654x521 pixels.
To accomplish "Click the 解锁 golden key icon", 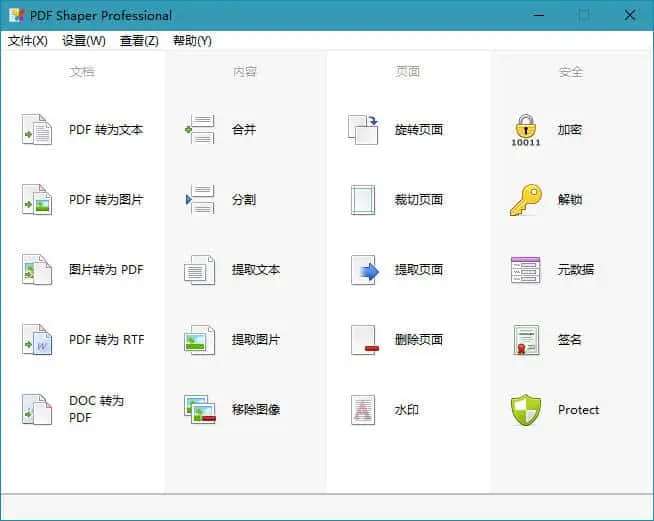I will [x=526, y=200].
